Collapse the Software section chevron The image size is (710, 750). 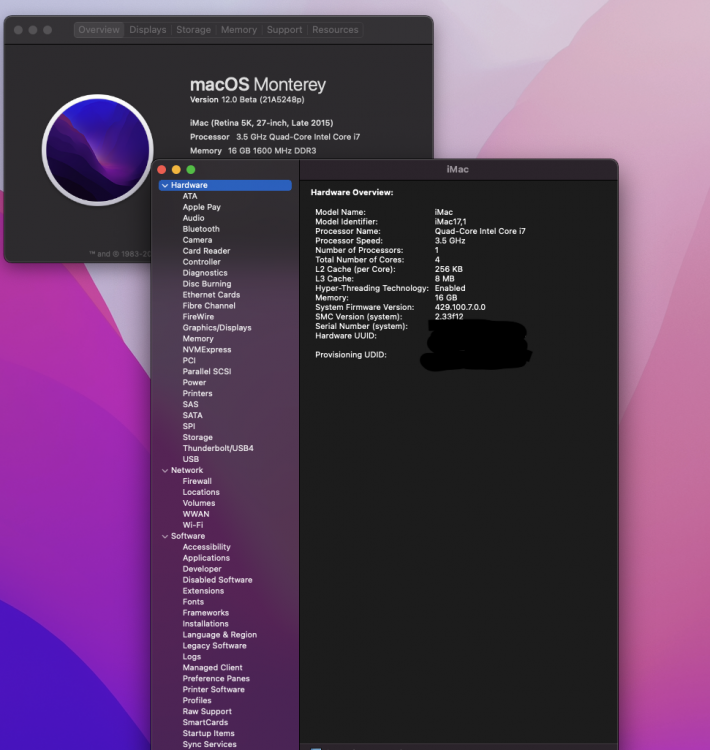(x=165, y=536)
